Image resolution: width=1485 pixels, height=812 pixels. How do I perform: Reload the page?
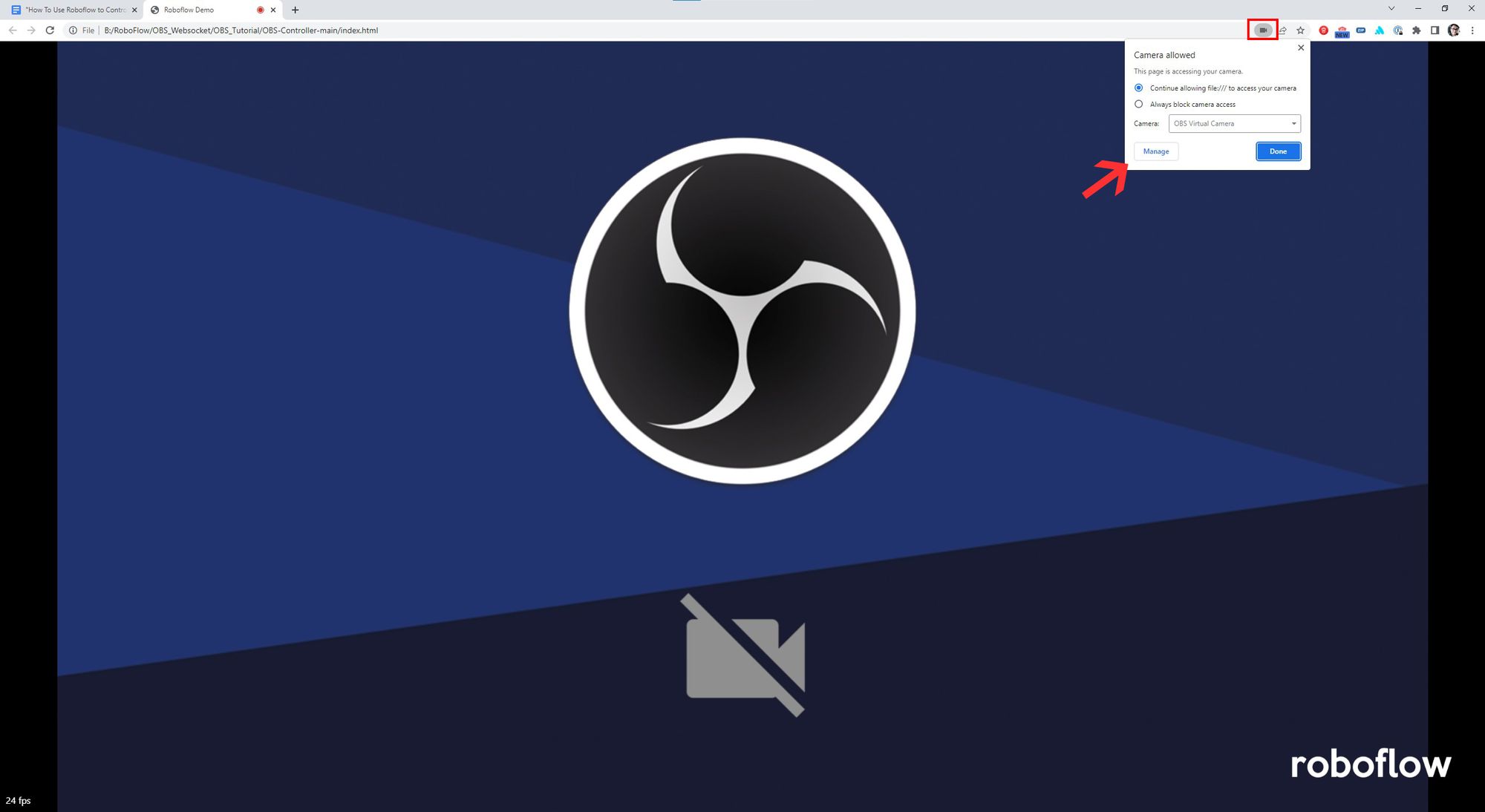pyautogui.click(x=50, y=30)
